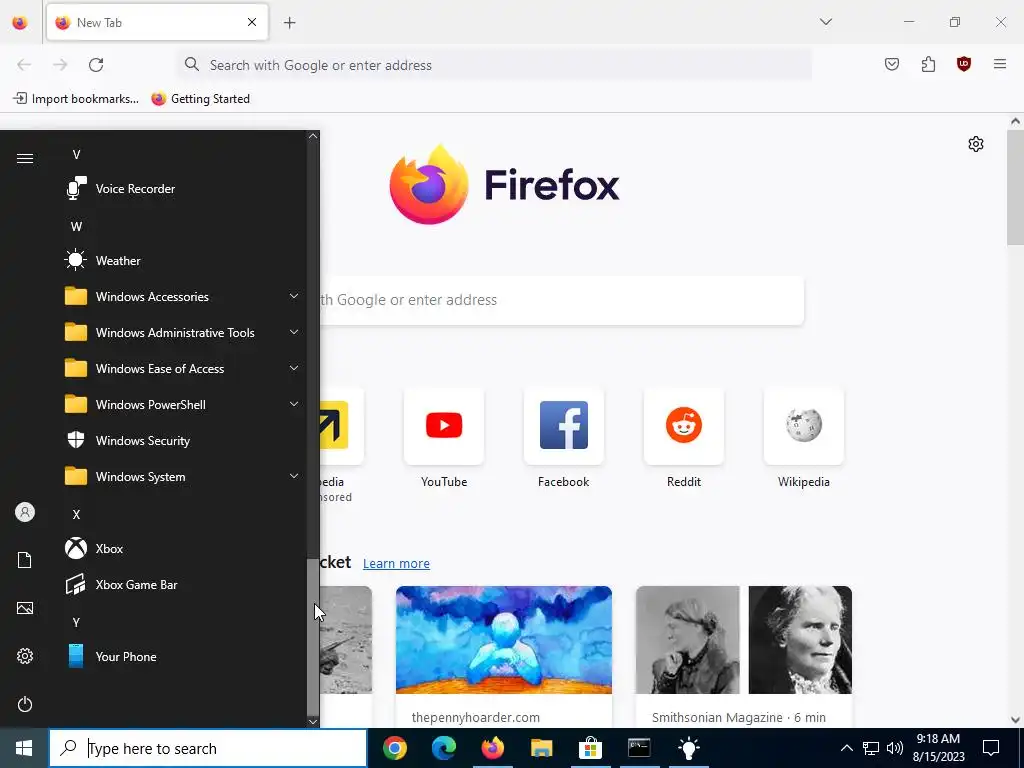Switch to Firefox in taskbar
Screen dimensions: 1024x768
(x=492, y=748)
